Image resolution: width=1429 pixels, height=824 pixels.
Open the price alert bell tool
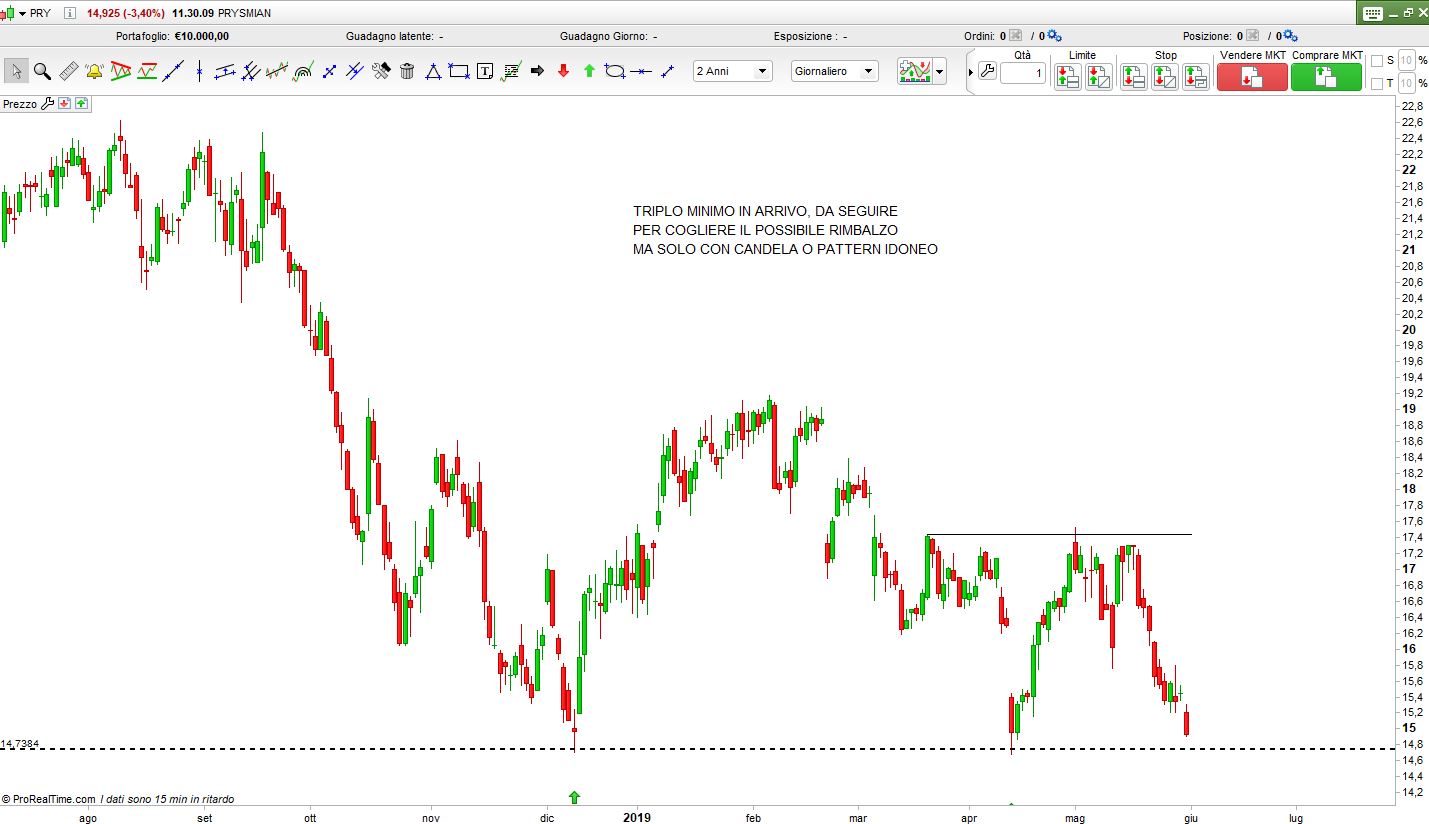point(94,71)
